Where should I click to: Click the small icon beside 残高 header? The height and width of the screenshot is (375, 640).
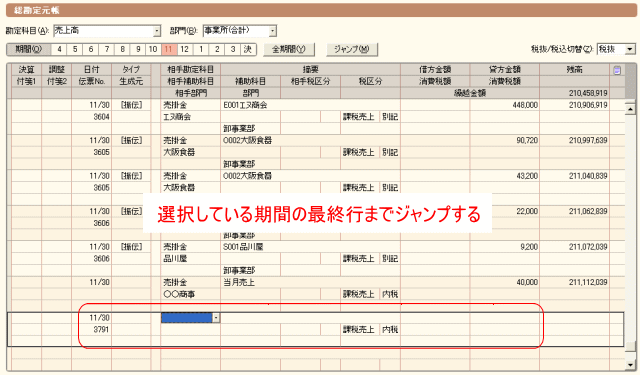[617, 70]
